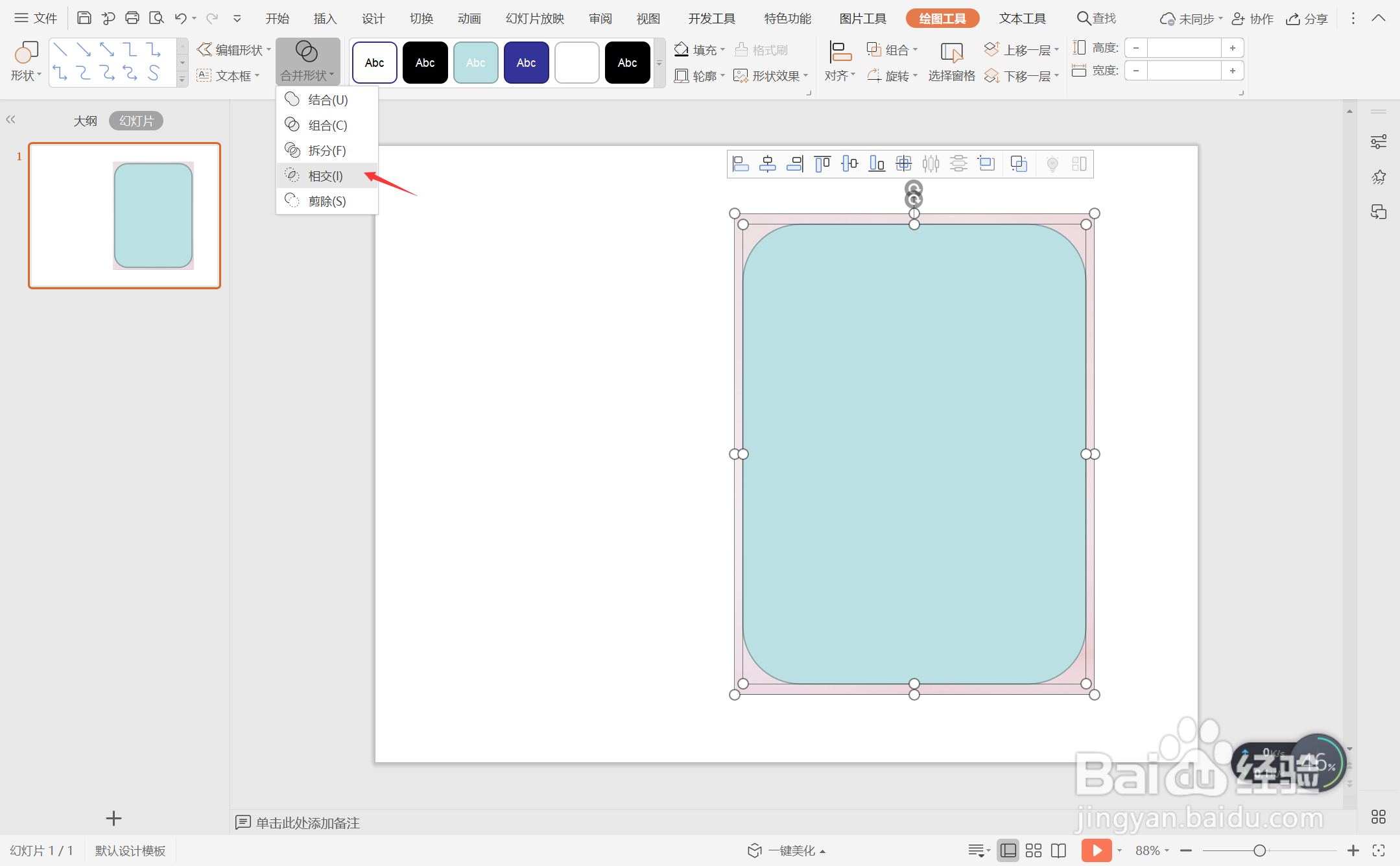Screen dimensions: 1400x866
Task: Click the Format Painter (格式刷) icon
Action: 742,49
